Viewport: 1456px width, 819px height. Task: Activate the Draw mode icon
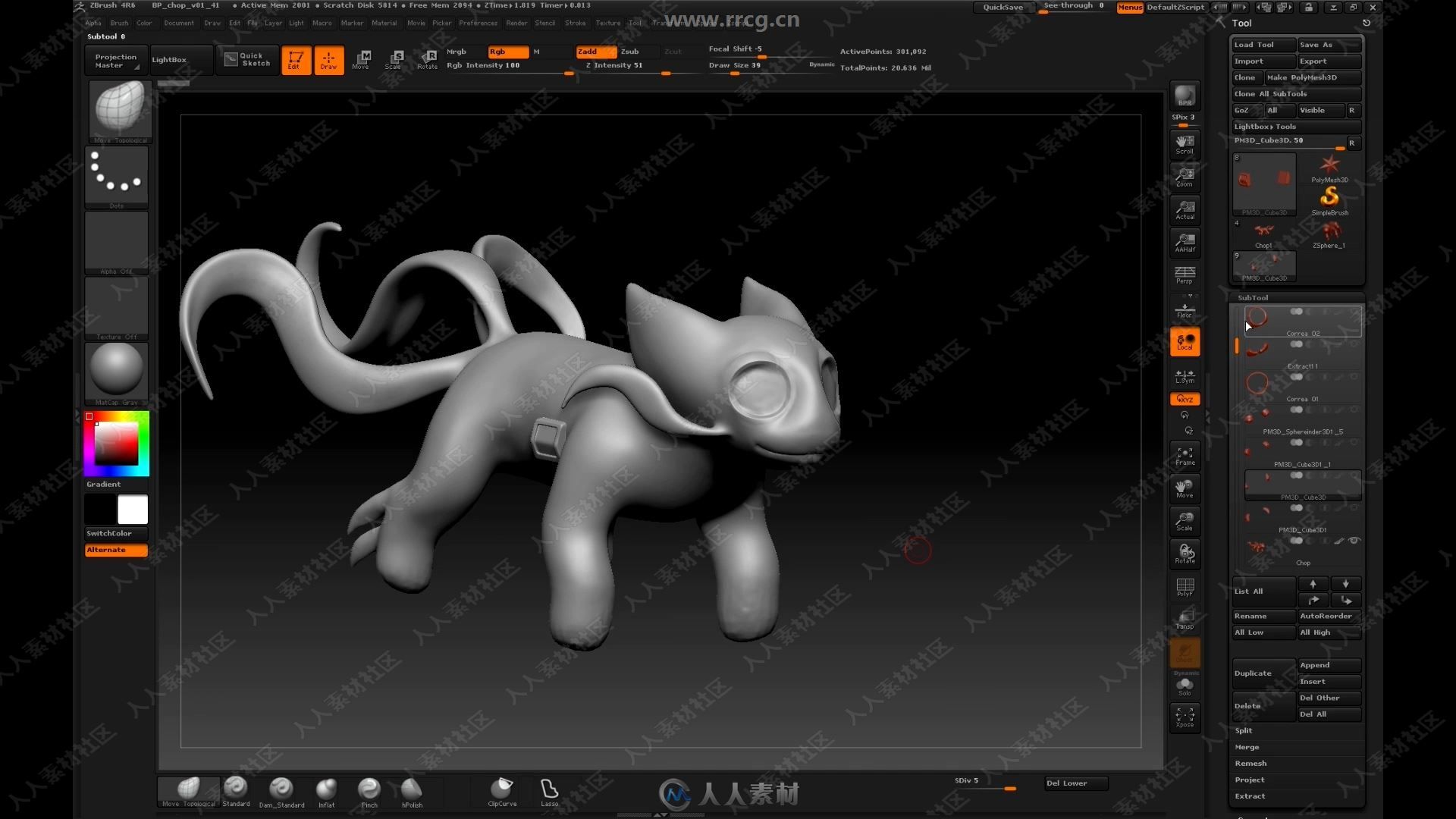pyautogui.click(x=328, y=59)
